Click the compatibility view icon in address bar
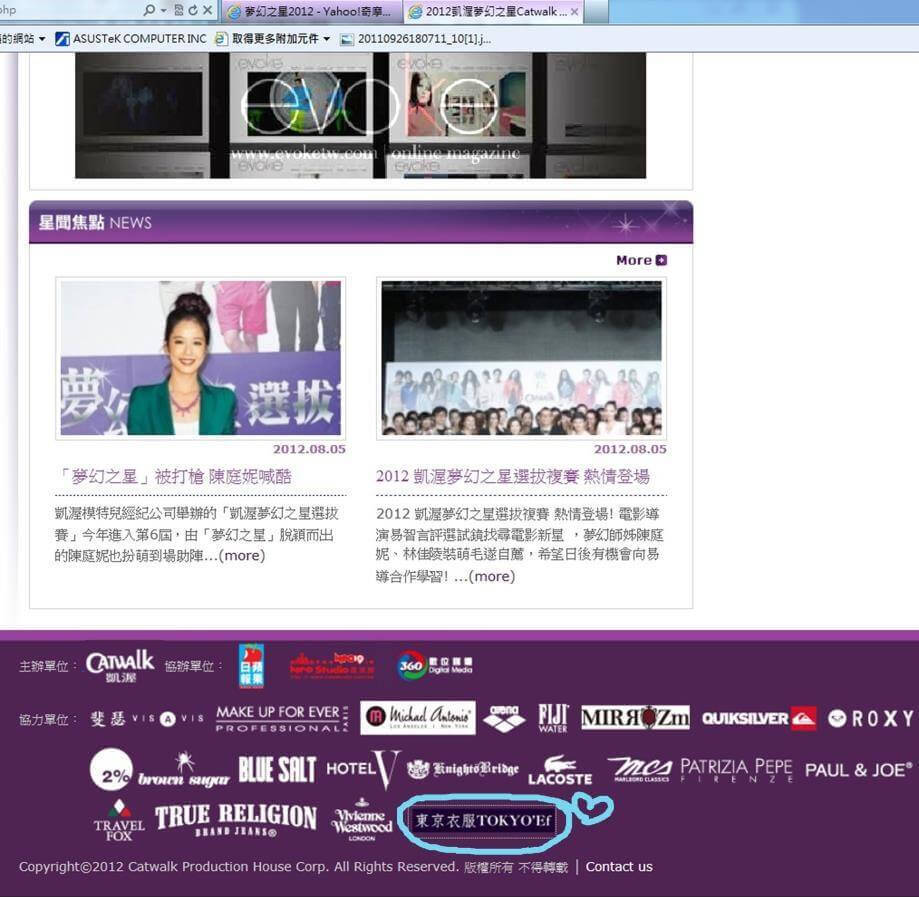The height and width of the screenshot is (897, 919). (x=179, y=10)
